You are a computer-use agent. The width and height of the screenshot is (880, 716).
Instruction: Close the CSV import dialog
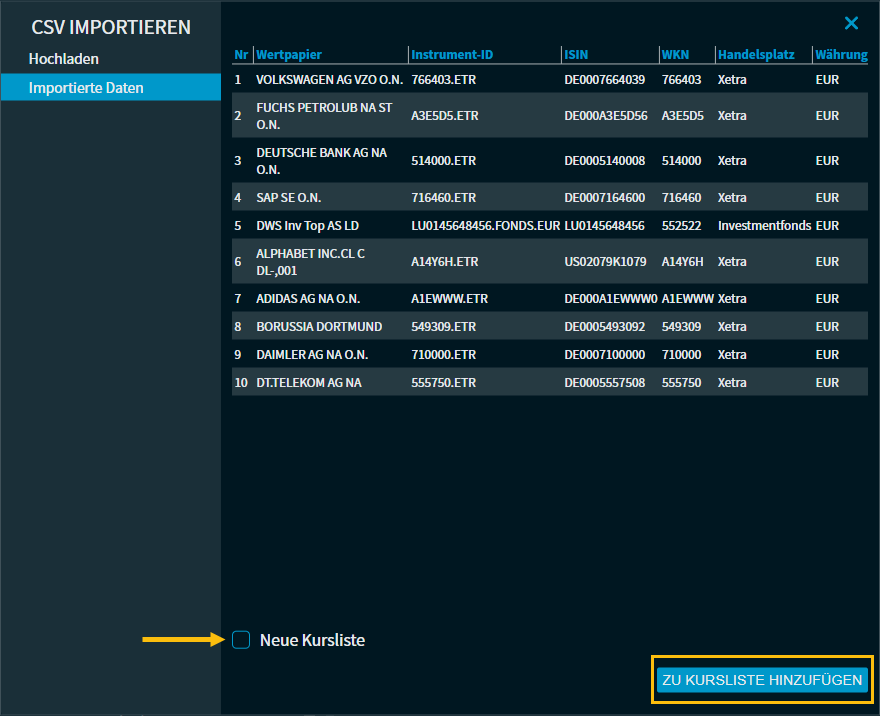pos(851,23)
